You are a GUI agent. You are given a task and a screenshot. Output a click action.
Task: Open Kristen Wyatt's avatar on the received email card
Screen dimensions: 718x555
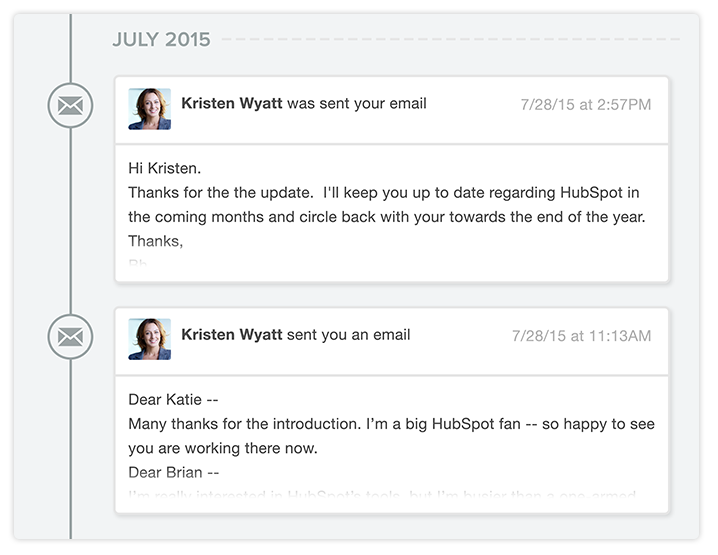(x=150, y=339)
